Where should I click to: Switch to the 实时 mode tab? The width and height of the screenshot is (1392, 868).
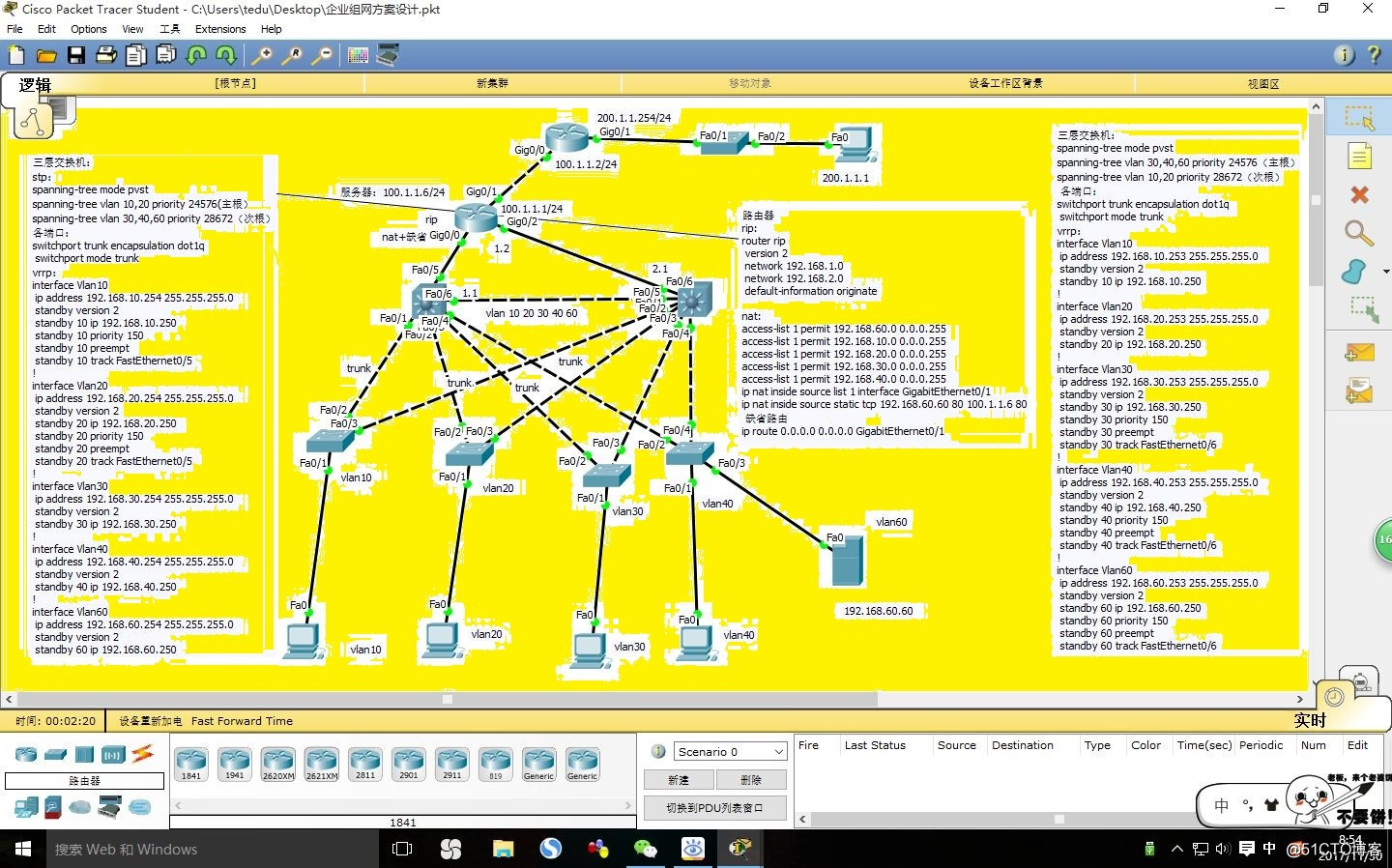pyautogui.click(x=1310, y=720)
